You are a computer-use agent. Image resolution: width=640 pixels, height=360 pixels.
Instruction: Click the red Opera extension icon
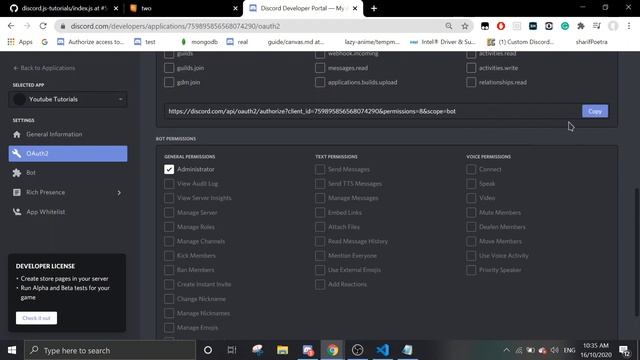pos(501,26)
